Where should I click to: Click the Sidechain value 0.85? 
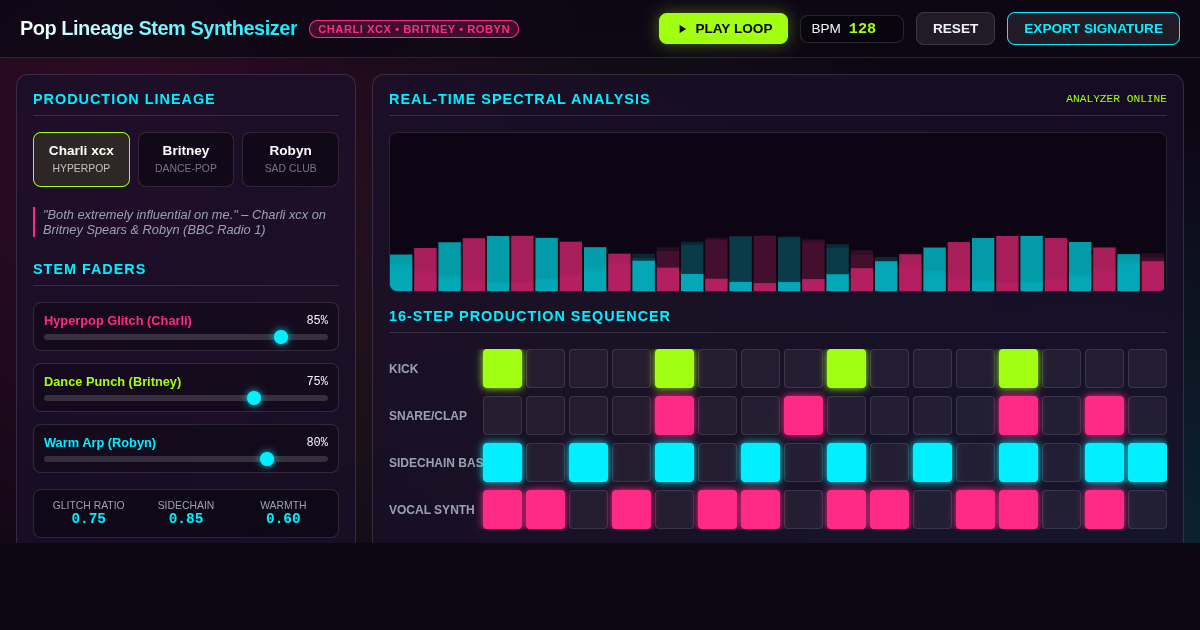[186, 519]
